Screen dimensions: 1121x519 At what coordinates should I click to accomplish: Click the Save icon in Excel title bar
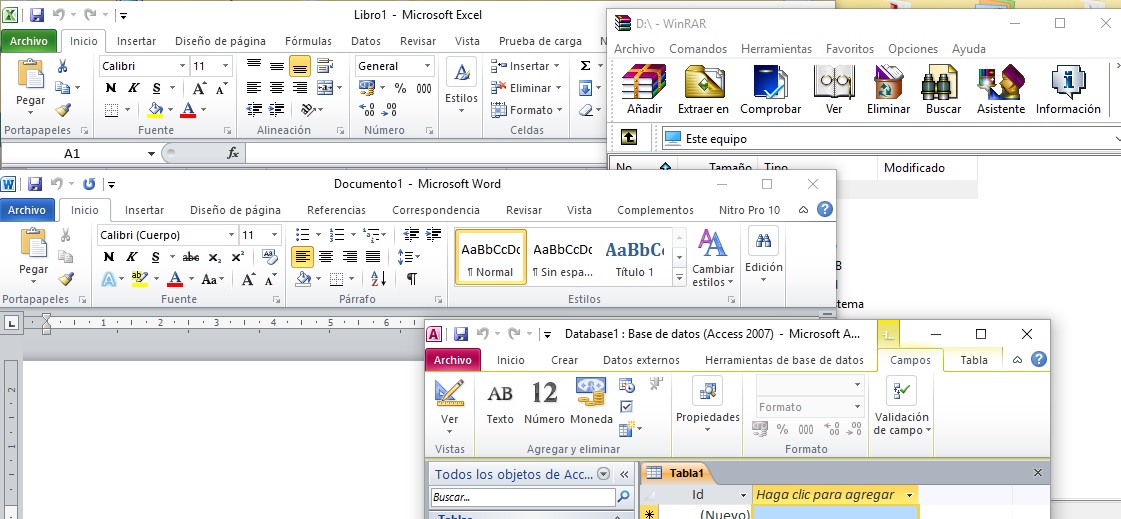click(37, 14)
